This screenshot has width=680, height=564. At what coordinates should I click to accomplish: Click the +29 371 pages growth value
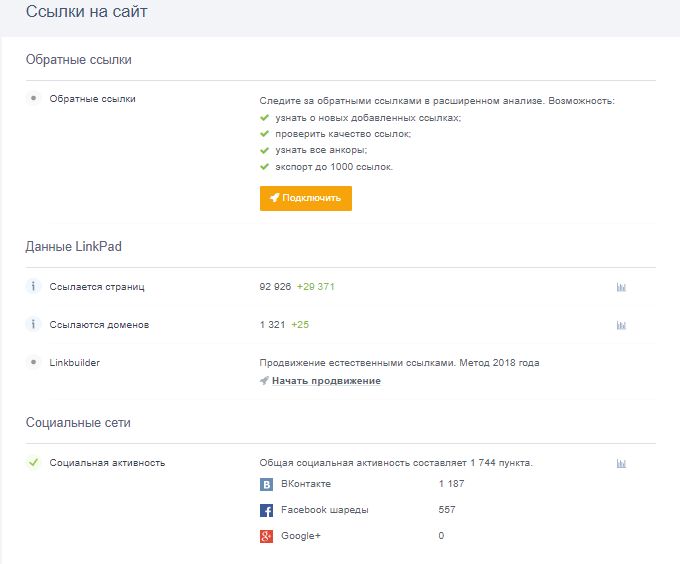(x=315, y=287)
